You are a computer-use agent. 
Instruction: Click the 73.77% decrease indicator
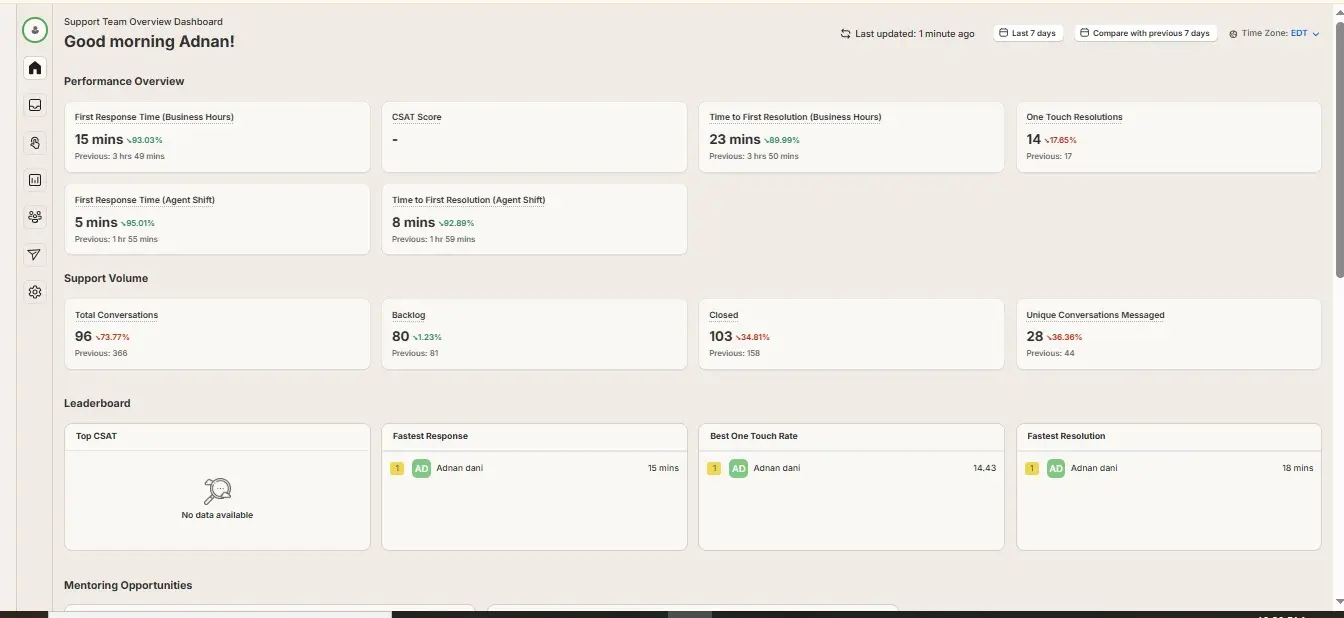[x=112, y=338]
